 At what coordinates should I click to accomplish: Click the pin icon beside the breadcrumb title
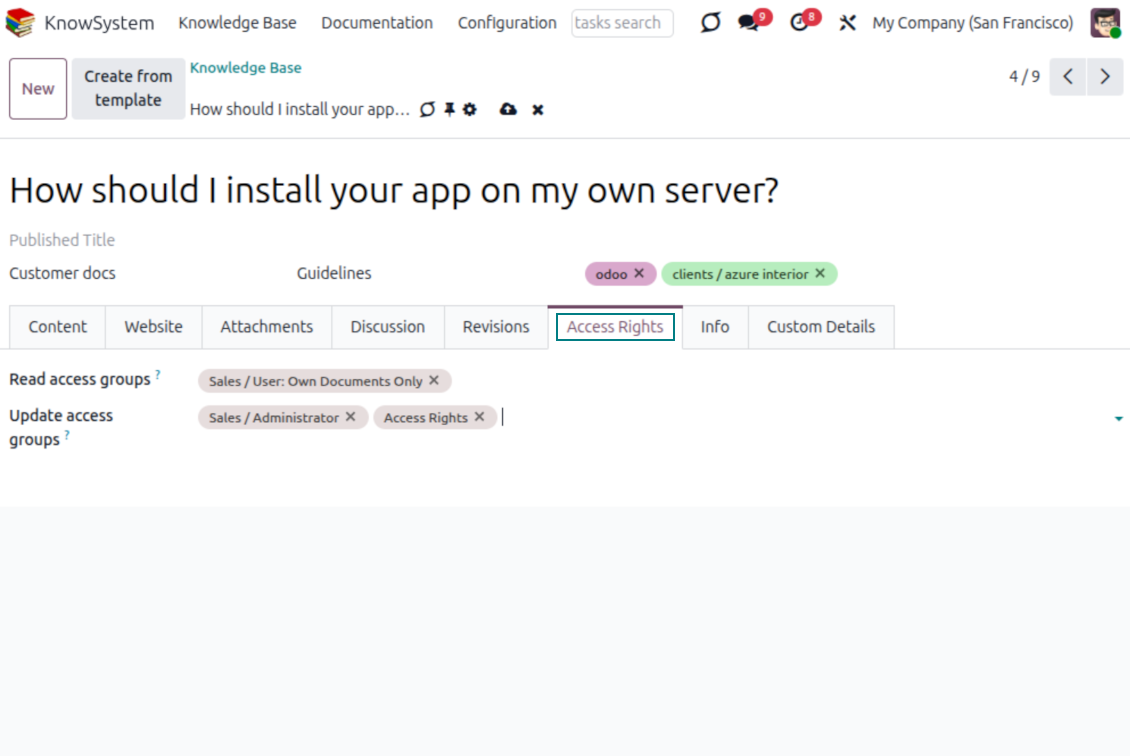449,109
